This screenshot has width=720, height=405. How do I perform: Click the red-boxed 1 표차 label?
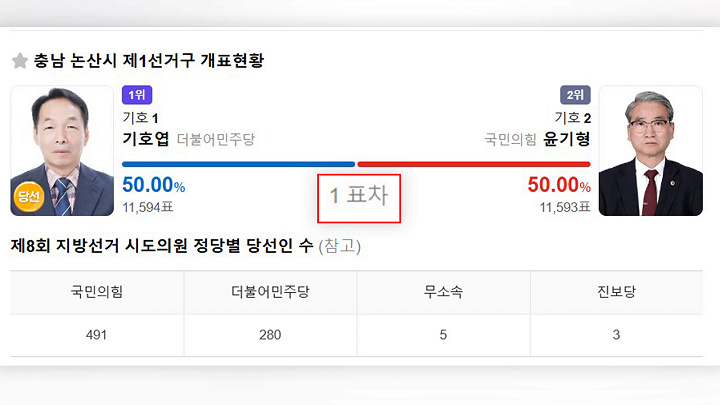point(359,198)
